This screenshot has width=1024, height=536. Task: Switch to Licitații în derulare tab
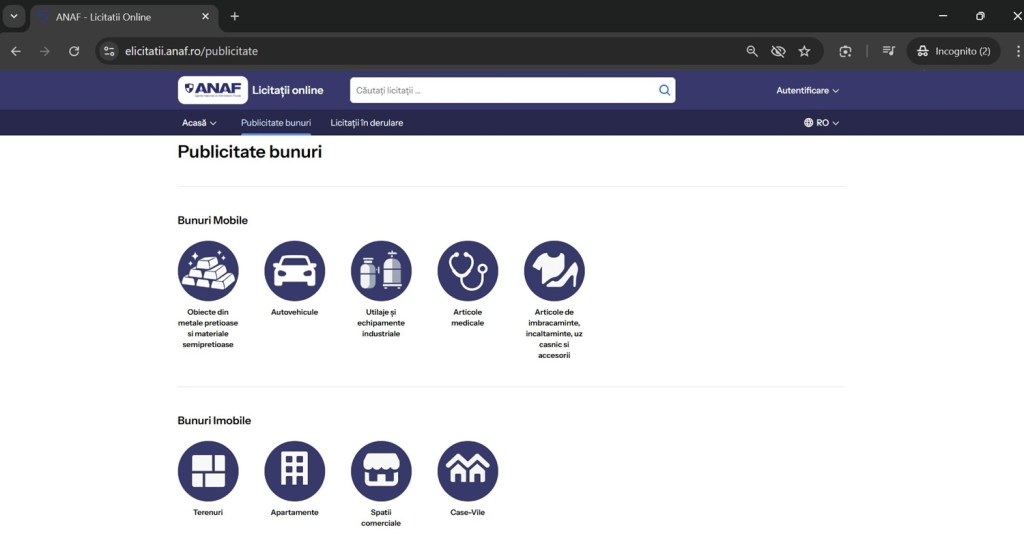[x=367, y=123]
